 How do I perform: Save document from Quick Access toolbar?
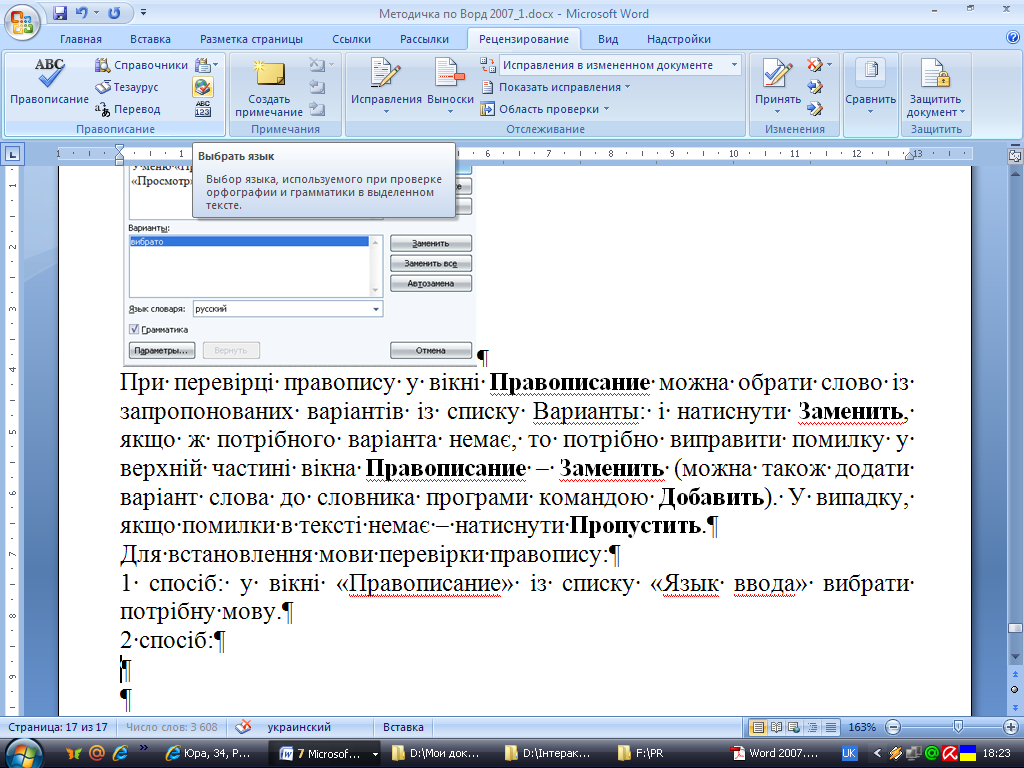tap(60, 13)
